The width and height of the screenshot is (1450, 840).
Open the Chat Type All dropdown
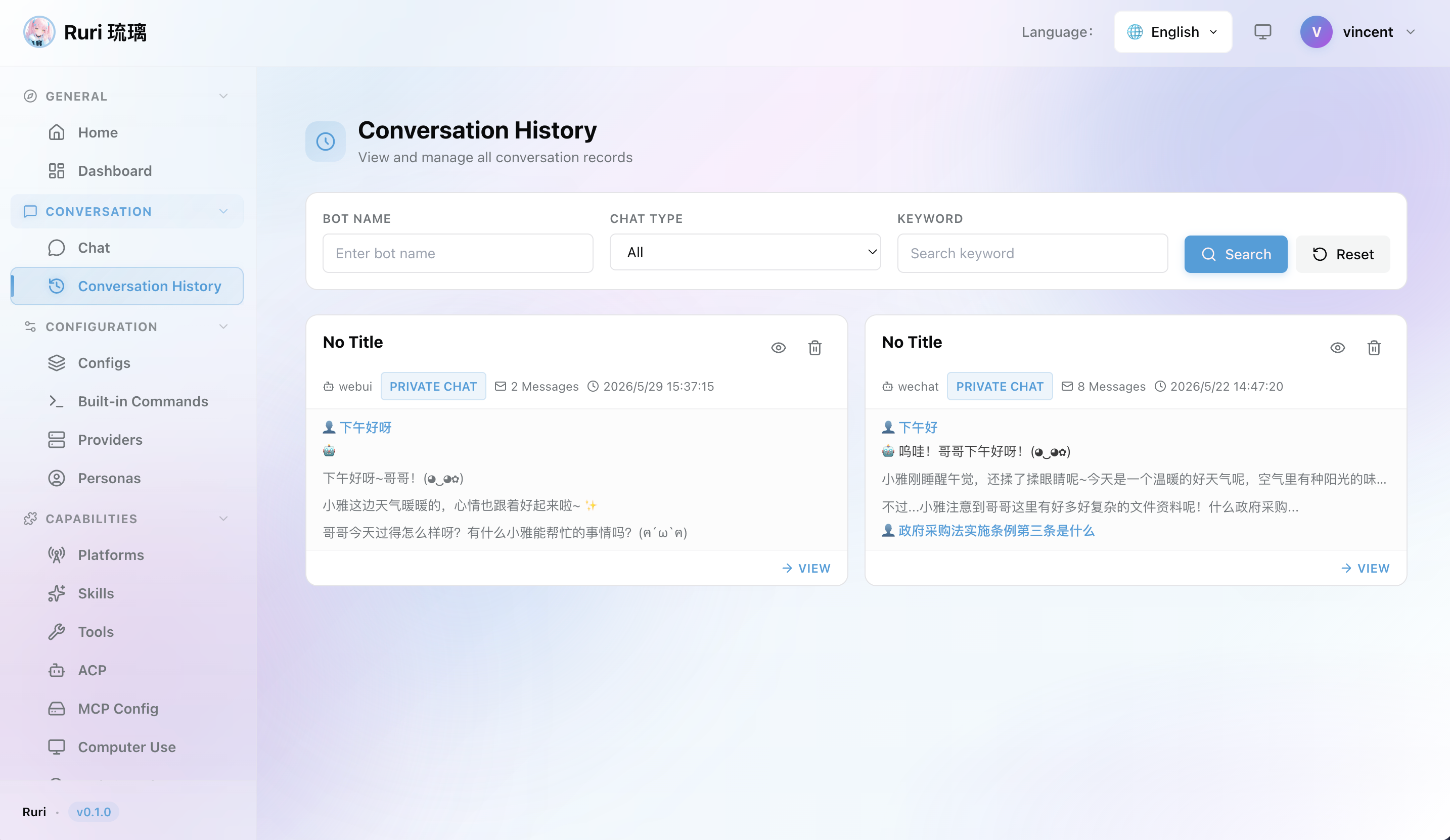[745, 252]
